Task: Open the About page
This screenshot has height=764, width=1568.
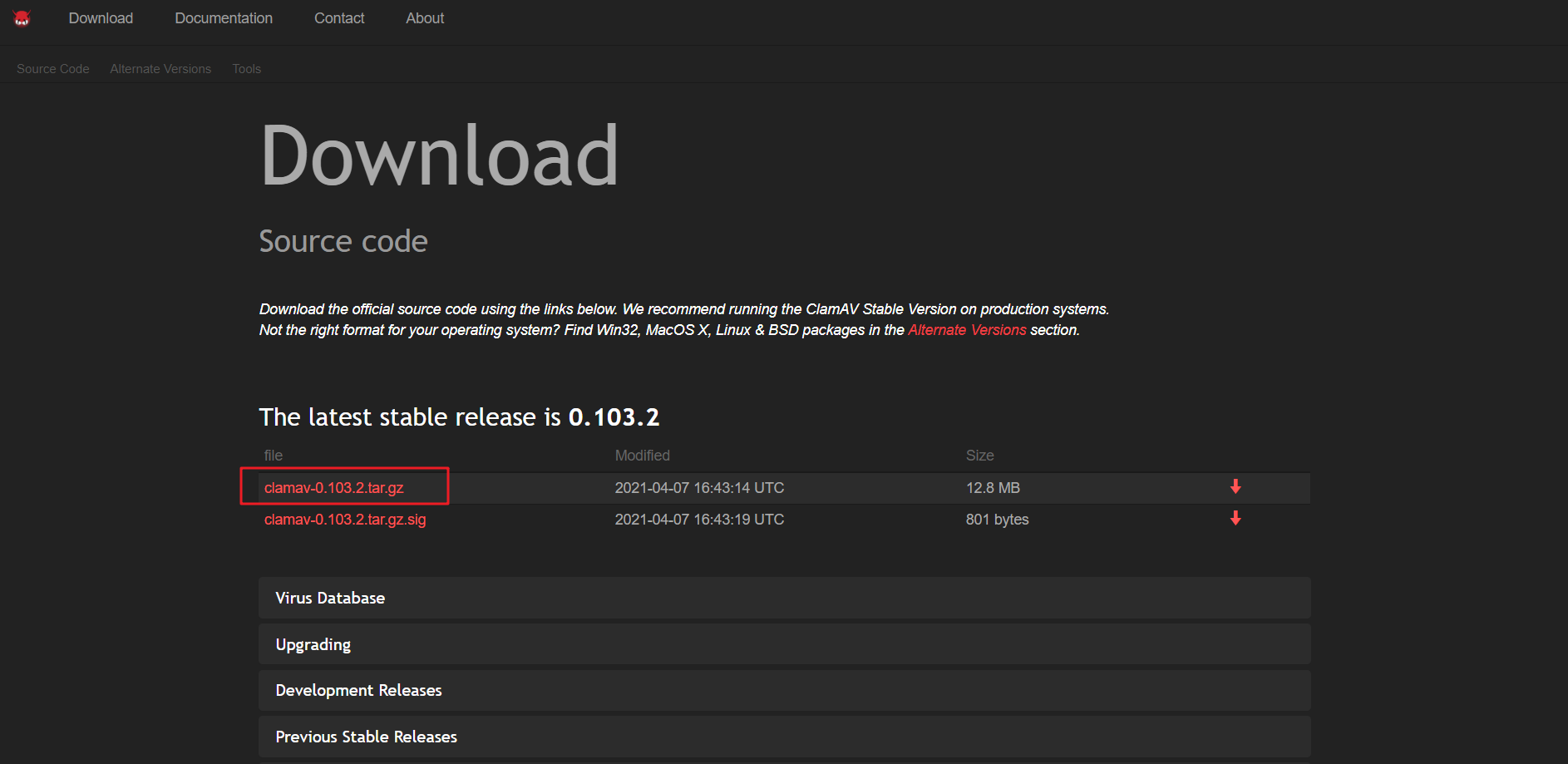Action: 425,18
